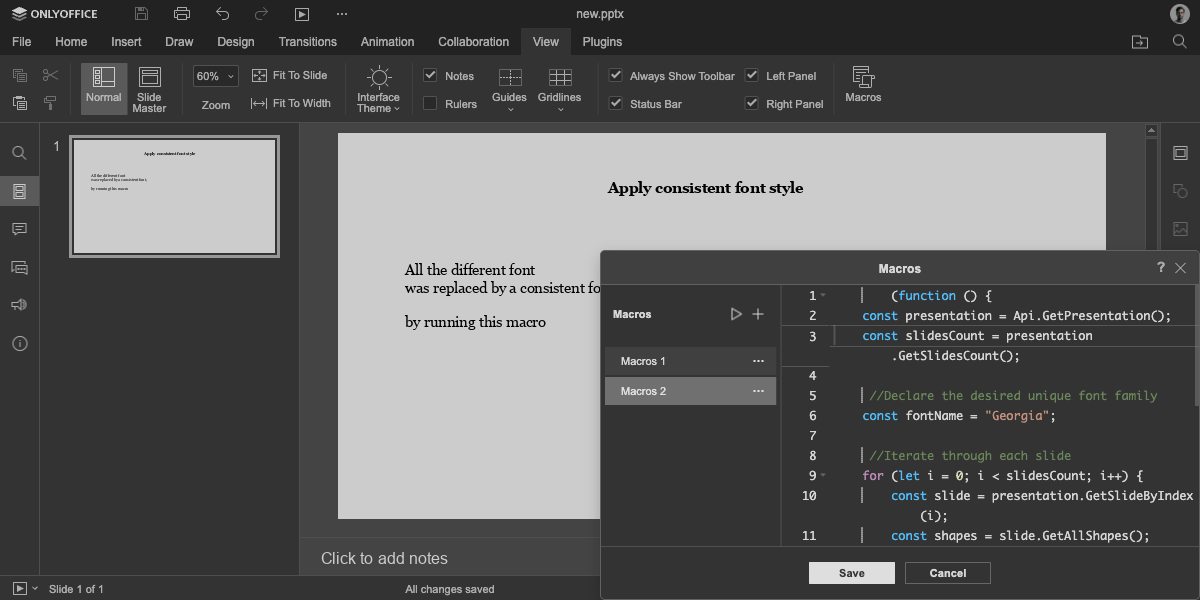The height and width of the screenshot is (600, 1200).
Task: Switch to the Transitions tab
Action: click(308, 42)
